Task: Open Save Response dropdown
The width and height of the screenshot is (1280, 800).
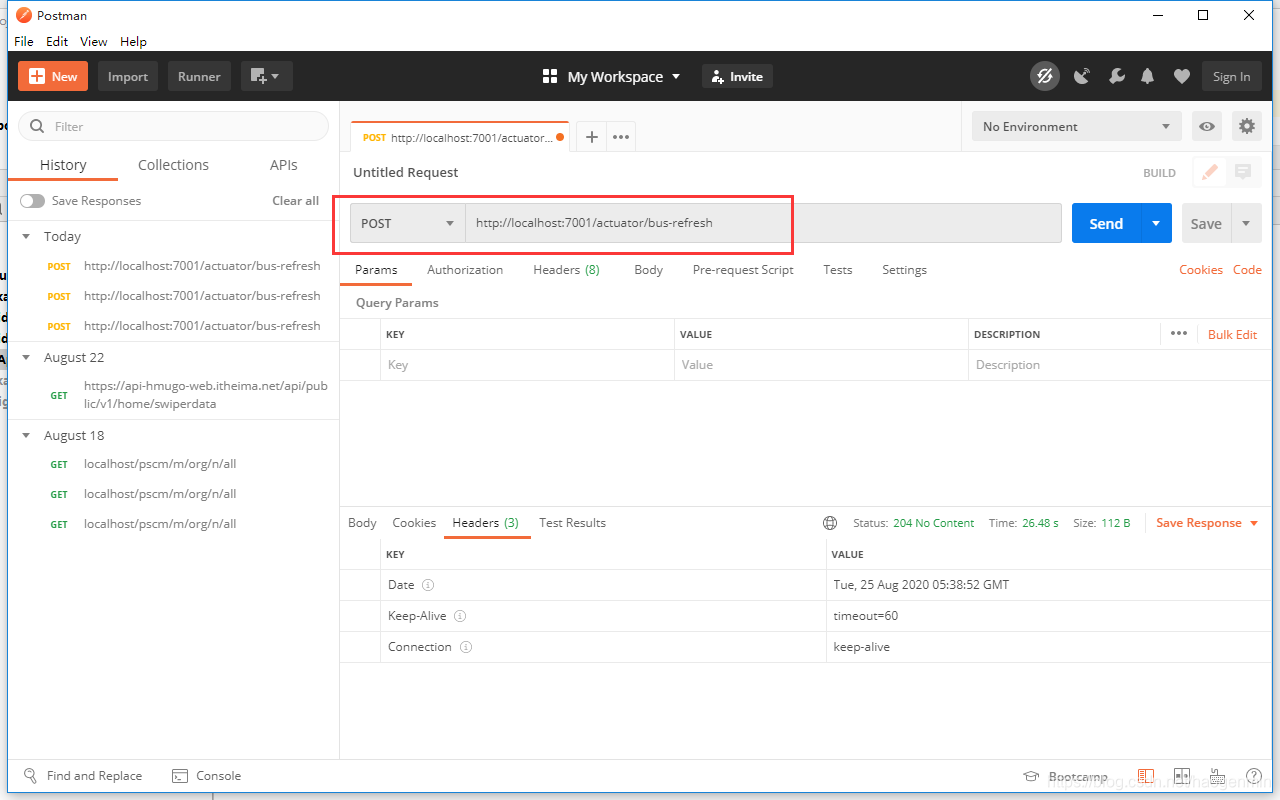Action: click(x=1207, y=523)
